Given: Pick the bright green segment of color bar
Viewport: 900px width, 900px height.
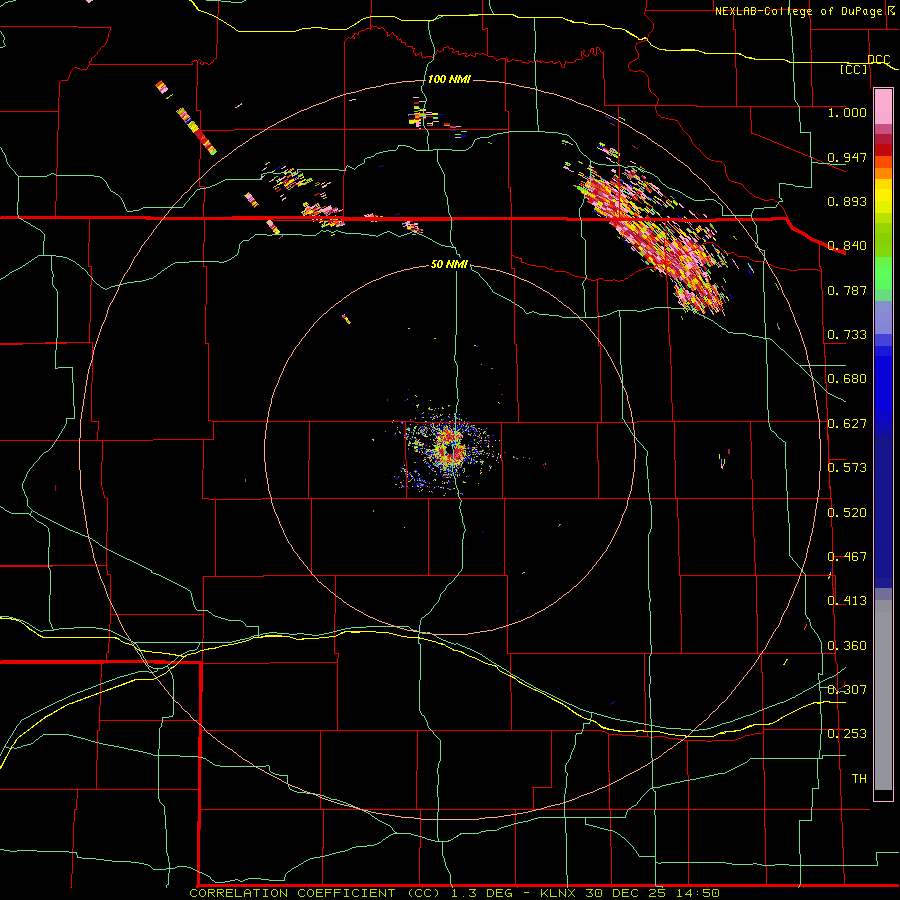Looking at the screenshot, I should [883, 273].
